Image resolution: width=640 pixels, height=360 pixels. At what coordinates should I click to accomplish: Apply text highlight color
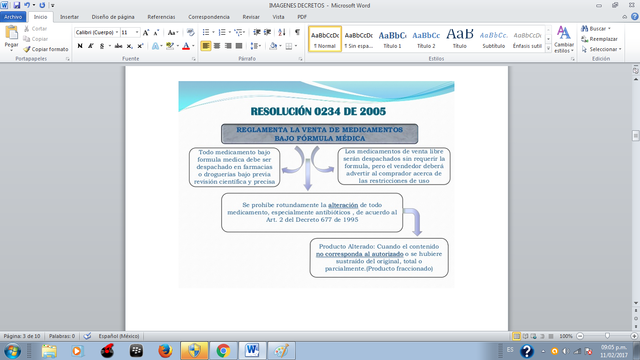170,46
